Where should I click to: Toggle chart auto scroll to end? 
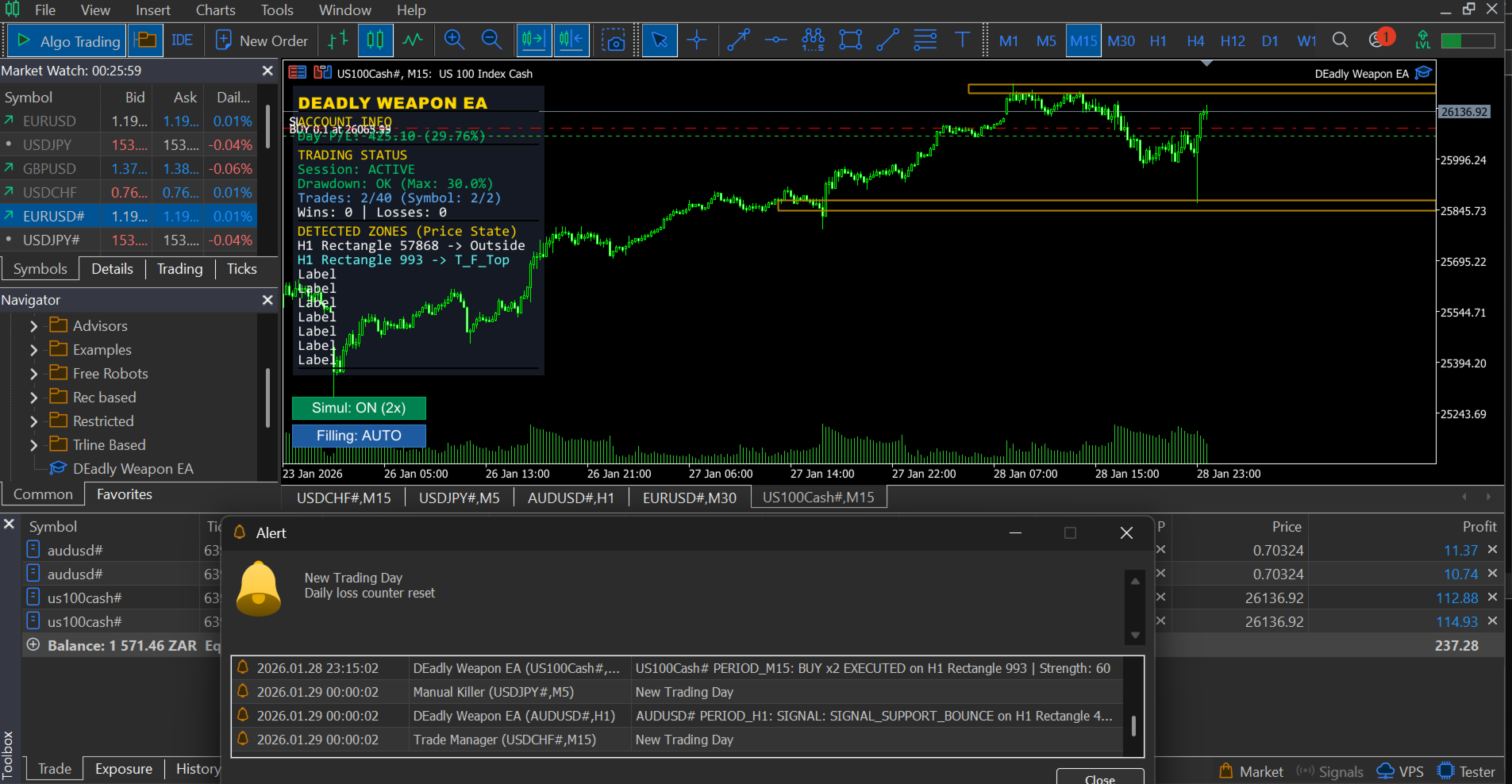pyautogui.click(x=533, y=40)
